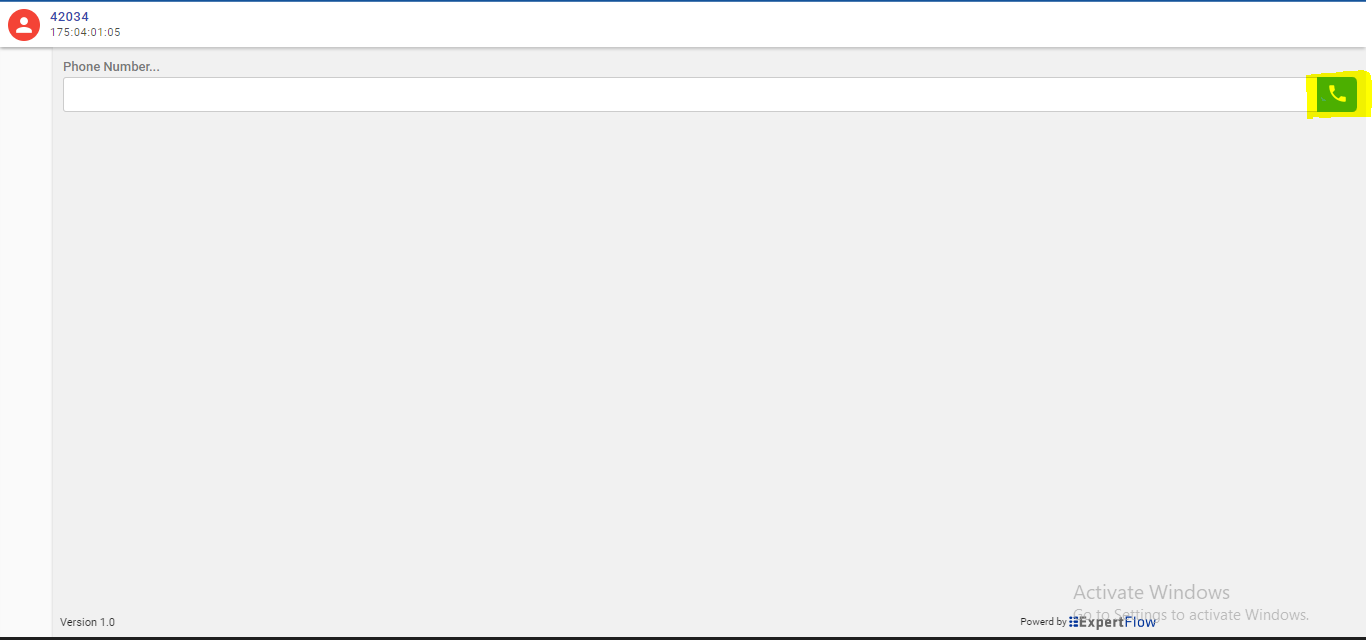This screenshot has height=640, width=1372.
Task: Click the green phone call button
Action: click(1337, 94)
